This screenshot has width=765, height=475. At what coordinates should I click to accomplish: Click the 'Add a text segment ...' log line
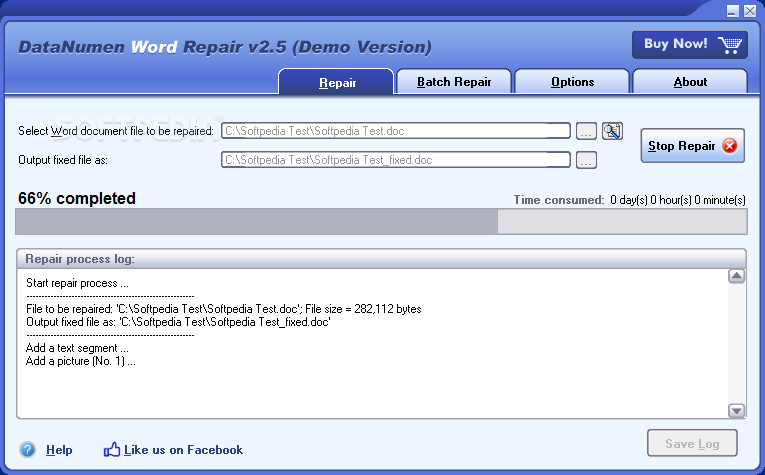(77, 348)
